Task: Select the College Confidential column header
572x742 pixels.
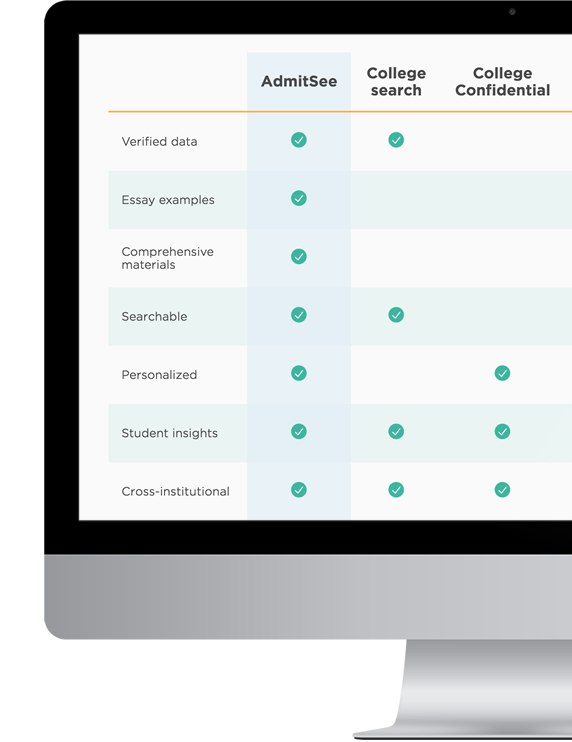Action: click(502, 81)
